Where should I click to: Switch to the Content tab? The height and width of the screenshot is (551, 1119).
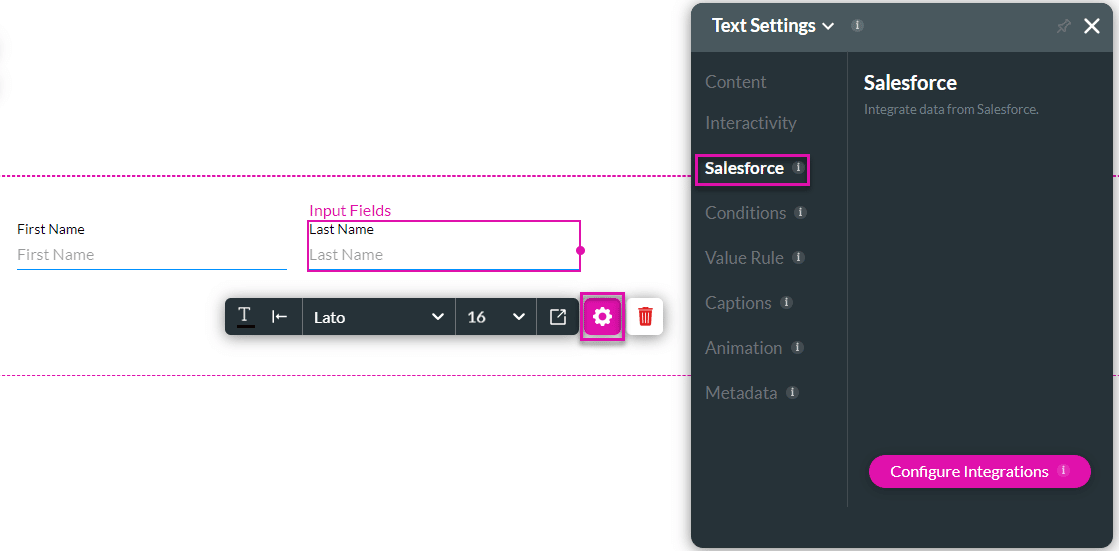click(x=736, y=82)
